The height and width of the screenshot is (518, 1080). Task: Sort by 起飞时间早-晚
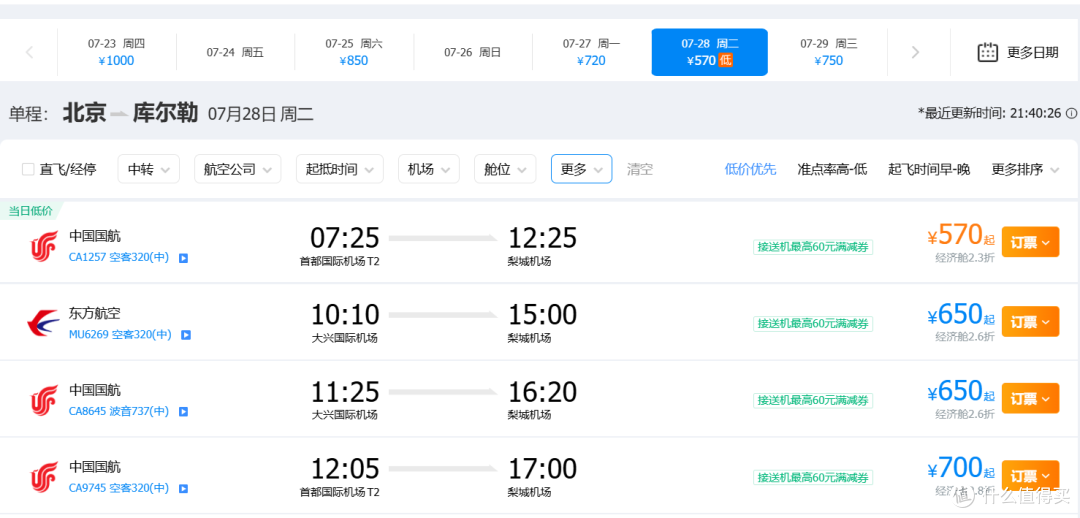(x=929, y=169)
